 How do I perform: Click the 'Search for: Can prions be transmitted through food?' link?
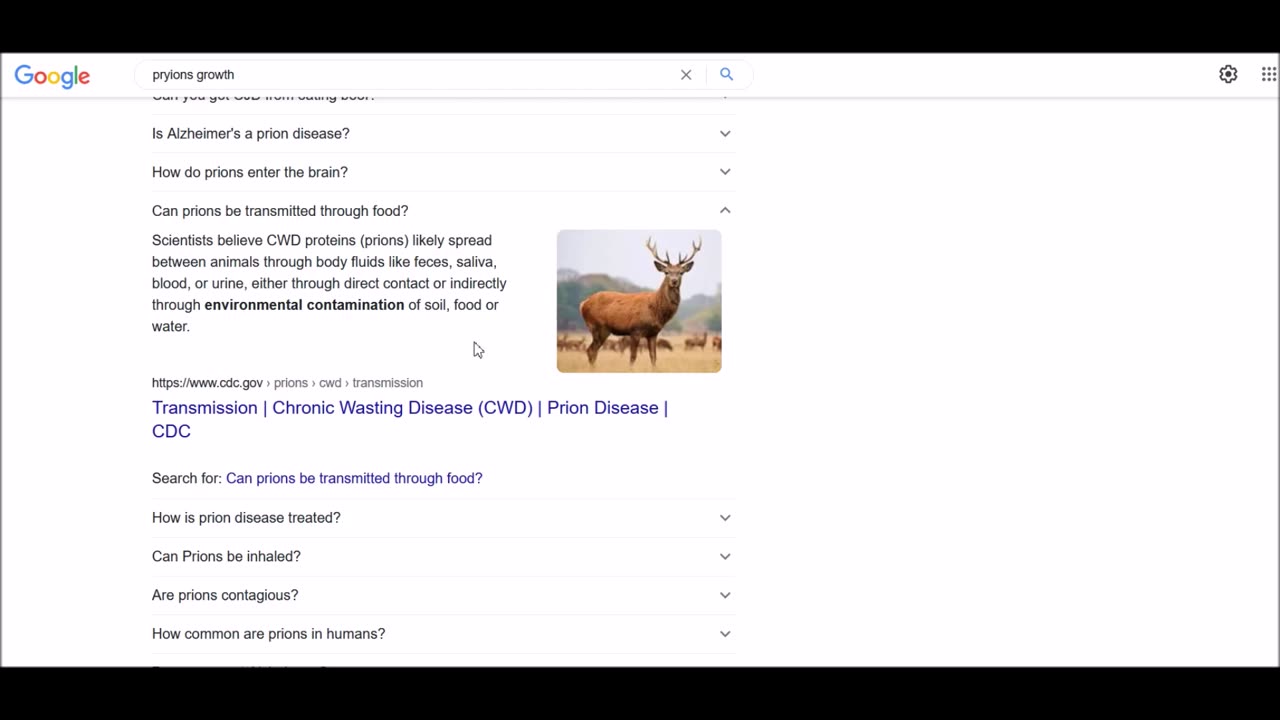click(x=354, y=478)
